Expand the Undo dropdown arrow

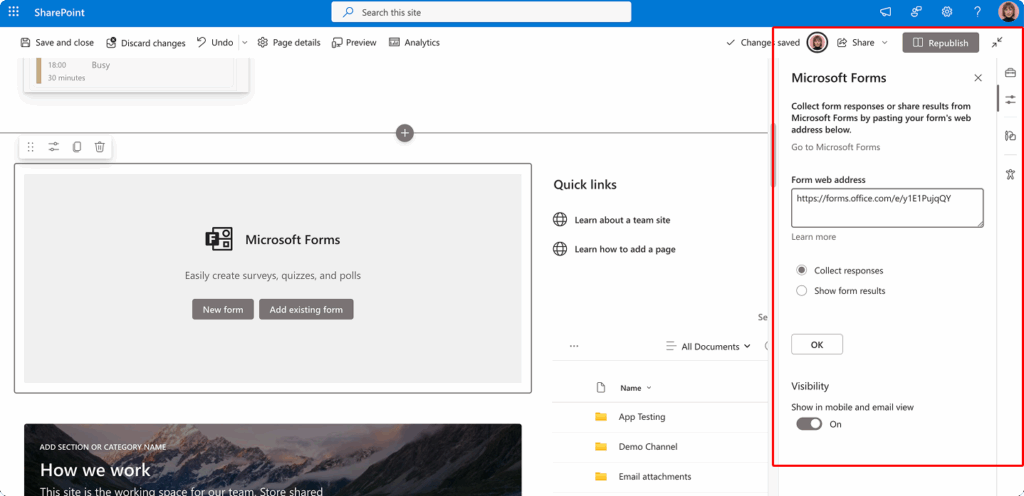tap(245, 42)
